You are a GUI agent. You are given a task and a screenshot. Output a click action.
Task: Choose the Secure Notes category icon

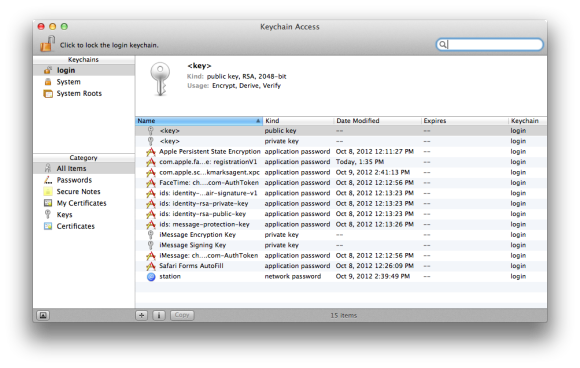48,191
